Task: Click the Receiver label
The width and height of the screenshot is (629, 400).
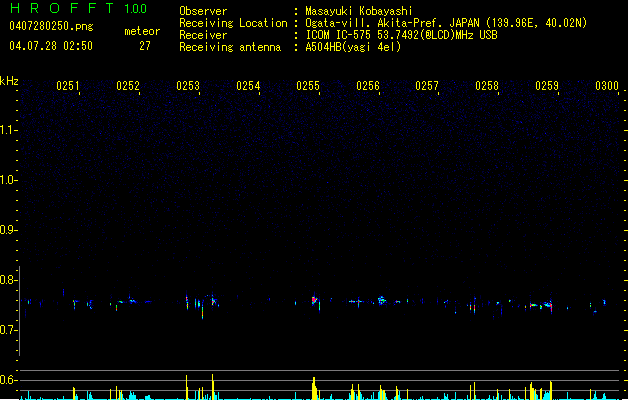Action: click(203, 35)
